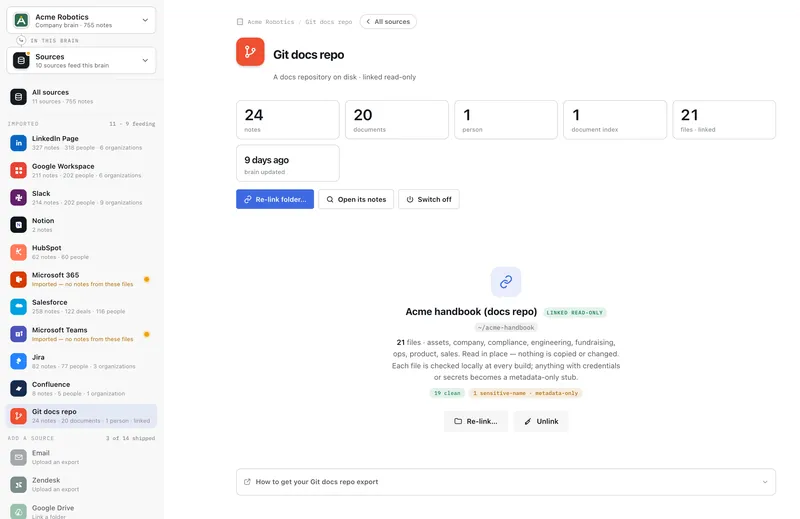Image resolution: width=800 pixels, height=519 pixels.
Task: Click the Microsoft 365 icon
Action: click(18, 279)
